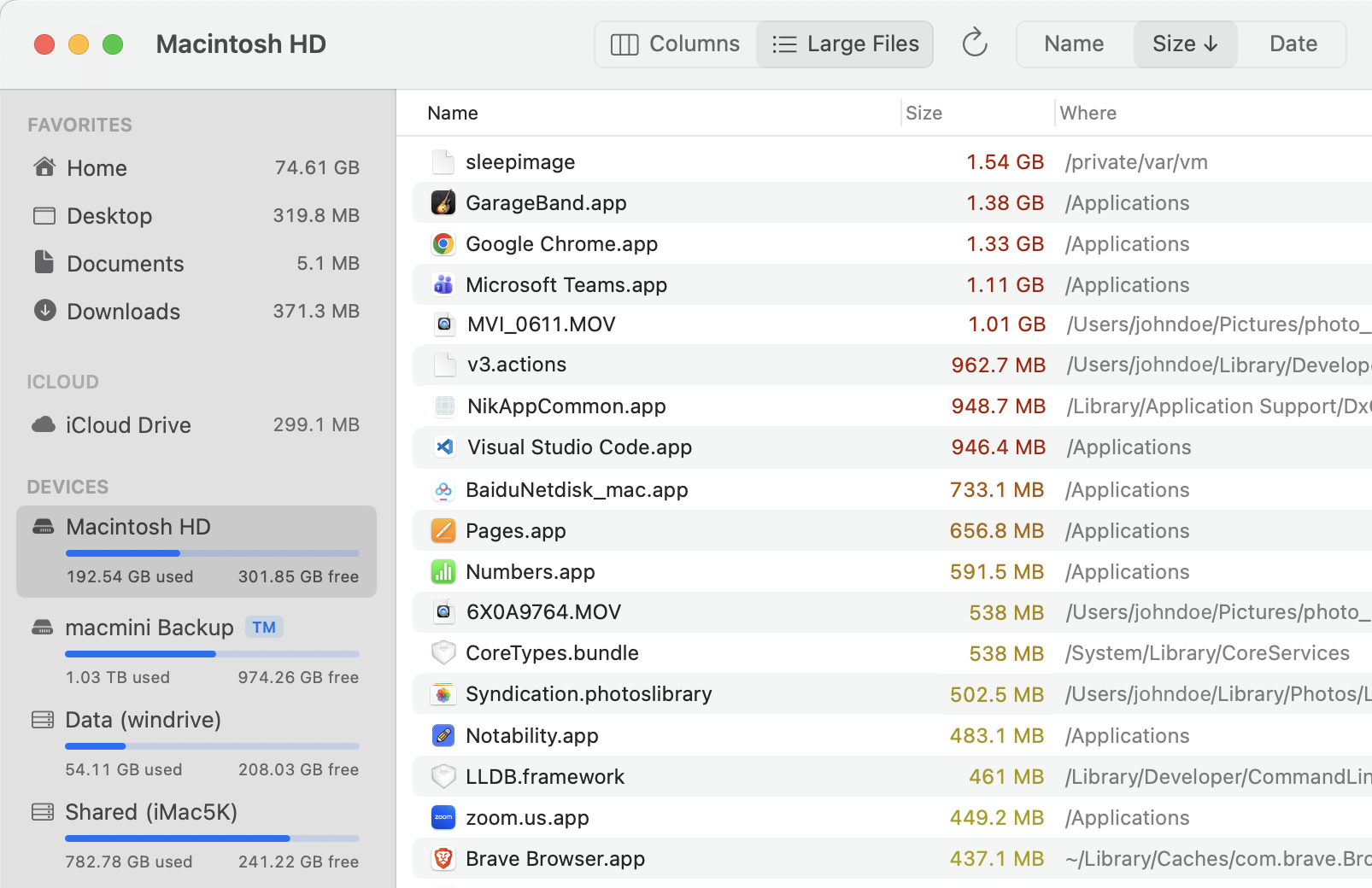Select the Visual Studio Code.app name
The width and height of the screenshot is (1372, 888).
[579, 447]
